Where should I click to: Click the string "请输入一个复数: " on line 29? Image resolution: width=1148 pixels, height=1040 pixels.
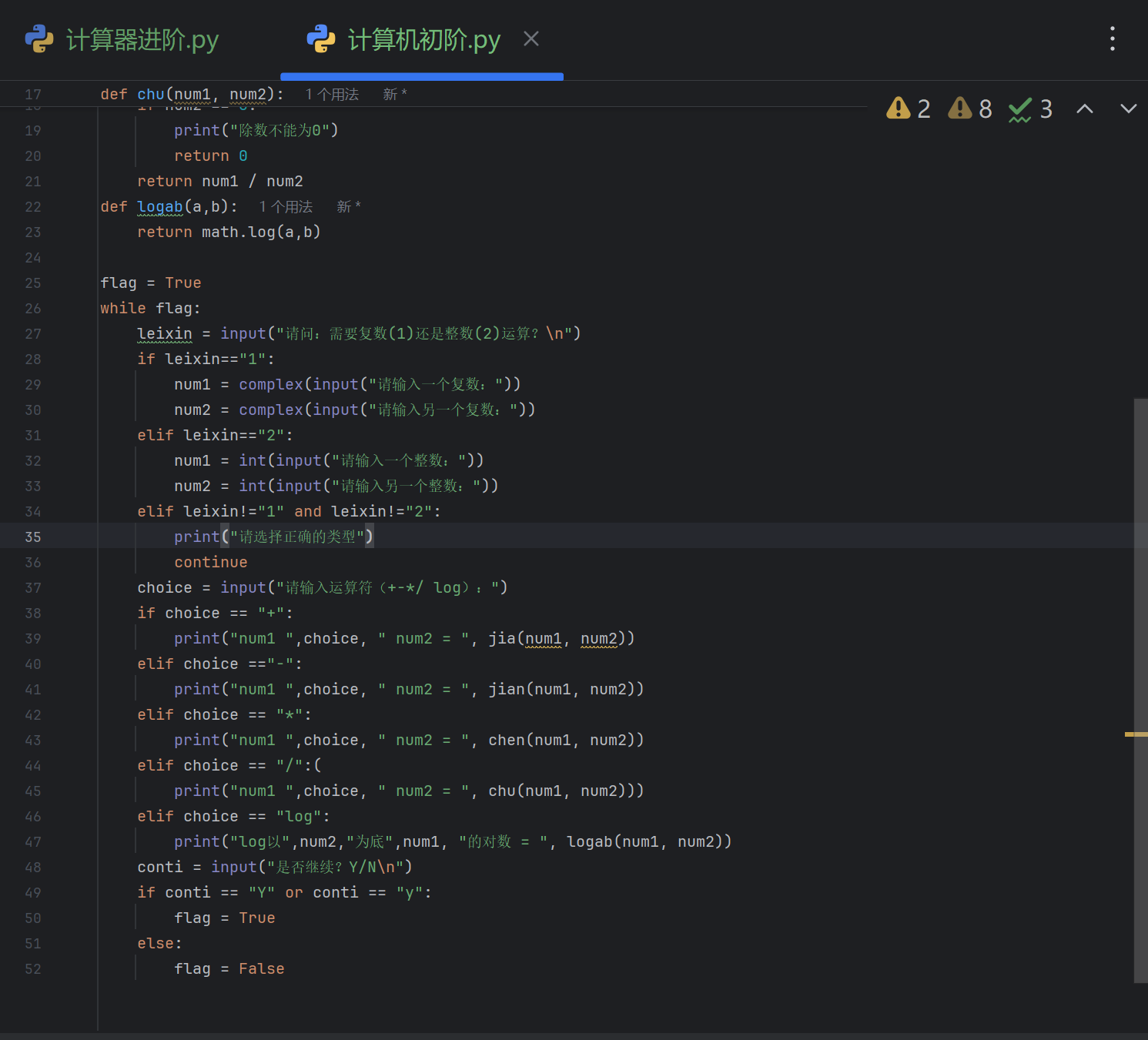pyautogui.click(x=436, y=384)
